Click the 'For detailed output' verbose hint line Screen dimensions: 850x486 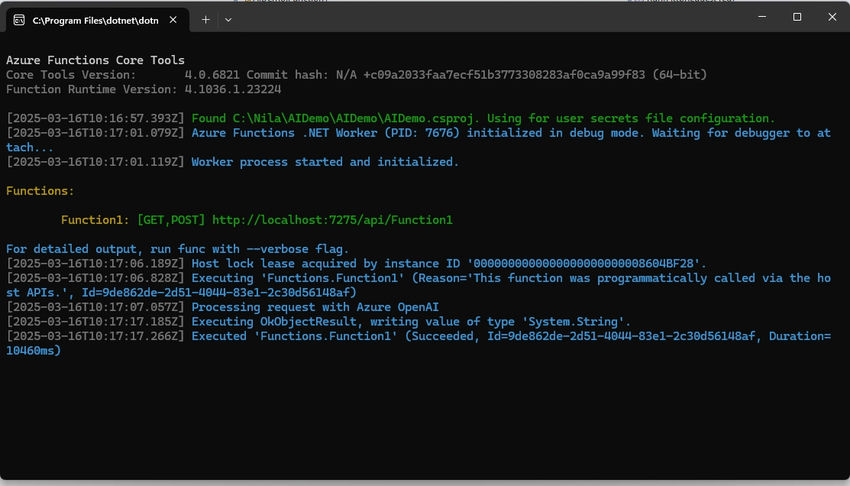click(178, 249)
